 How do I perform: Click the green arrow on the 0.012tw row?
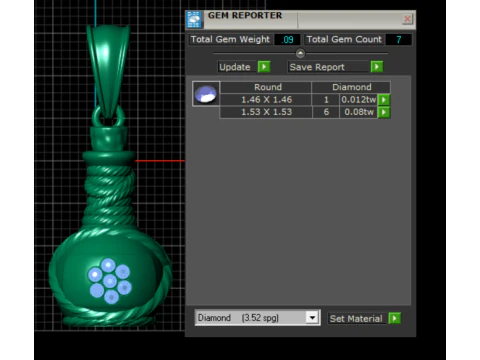coord(384,100)
